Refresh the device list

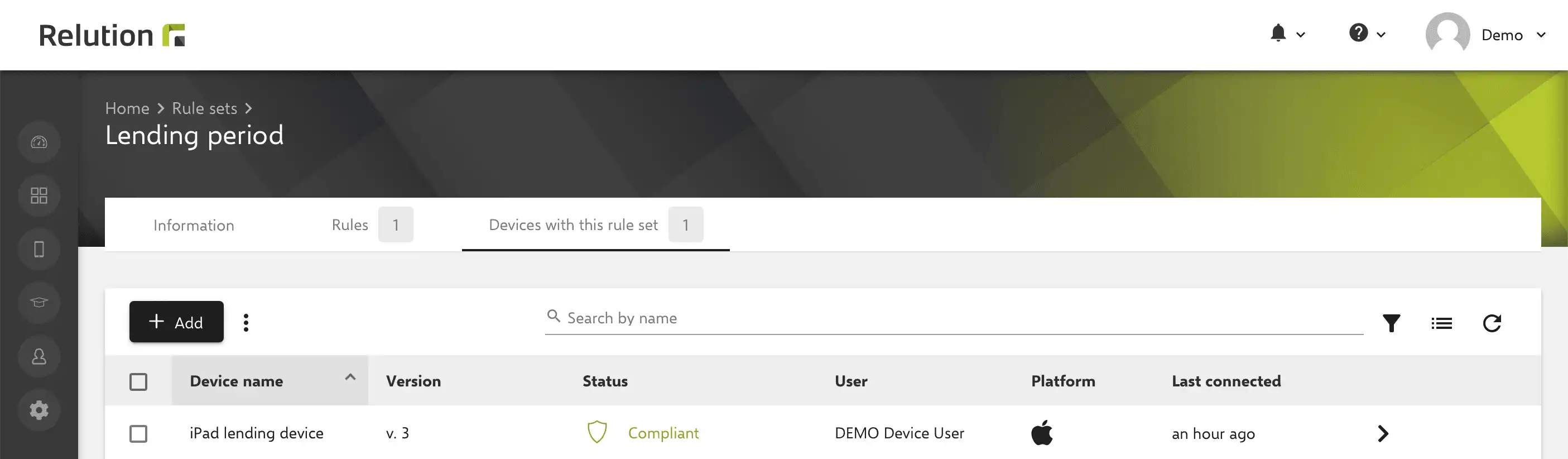[x=1492, y=323]
